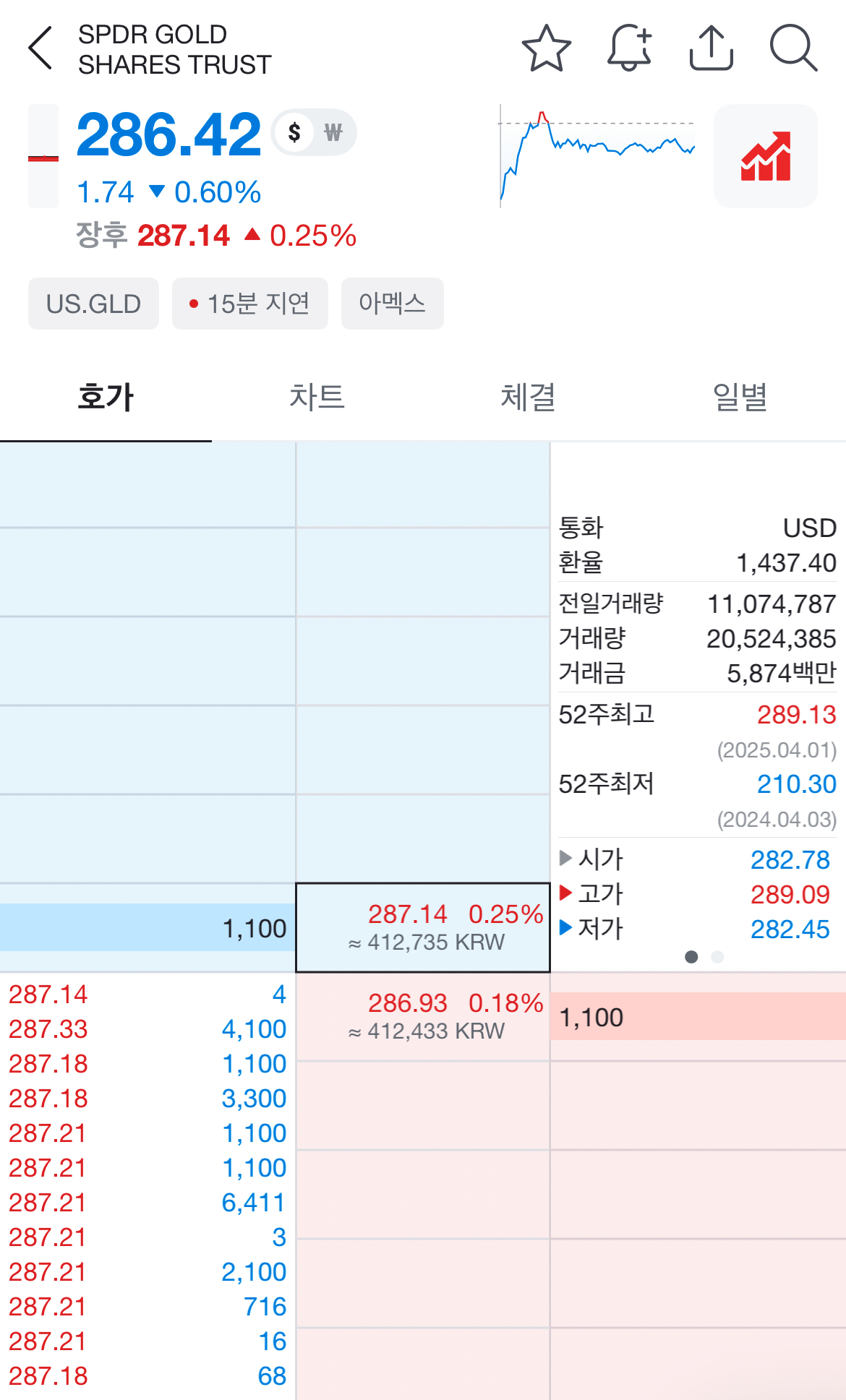846x1400 pixels.
Task: Switch to the 차트 tab
Action: 317,398
